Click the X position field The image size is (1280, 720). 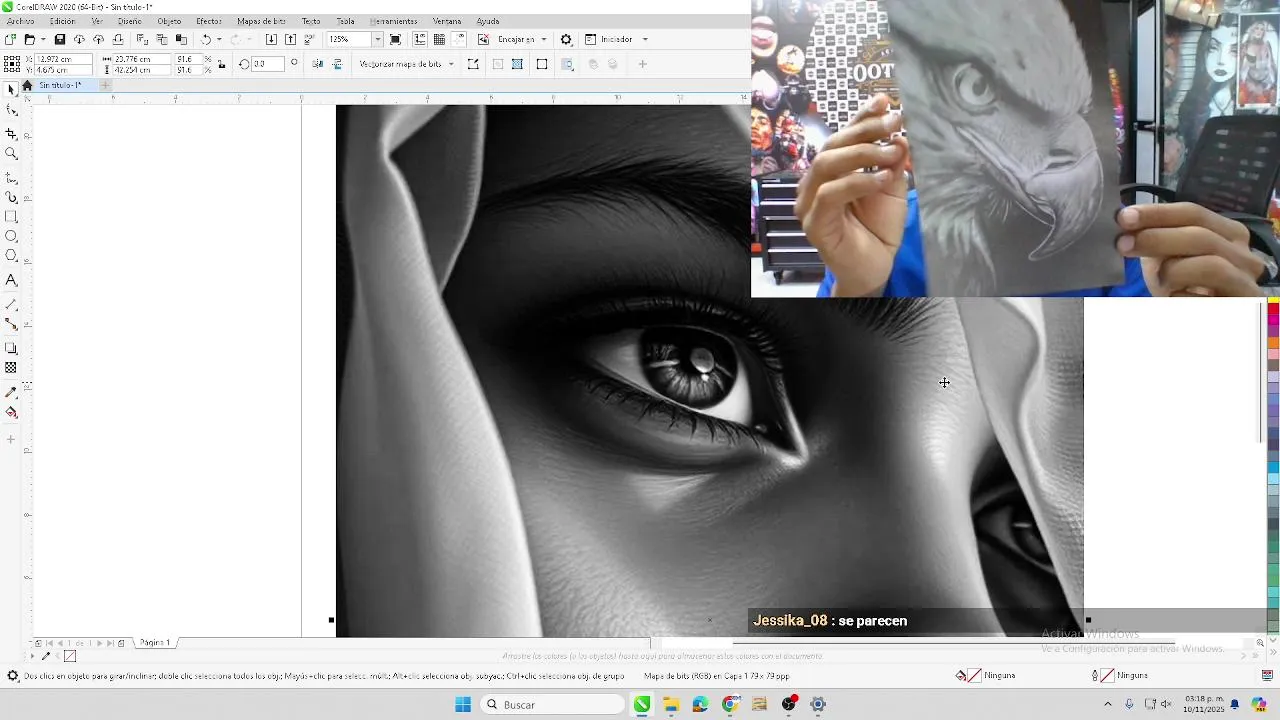(x=62, y=59)
